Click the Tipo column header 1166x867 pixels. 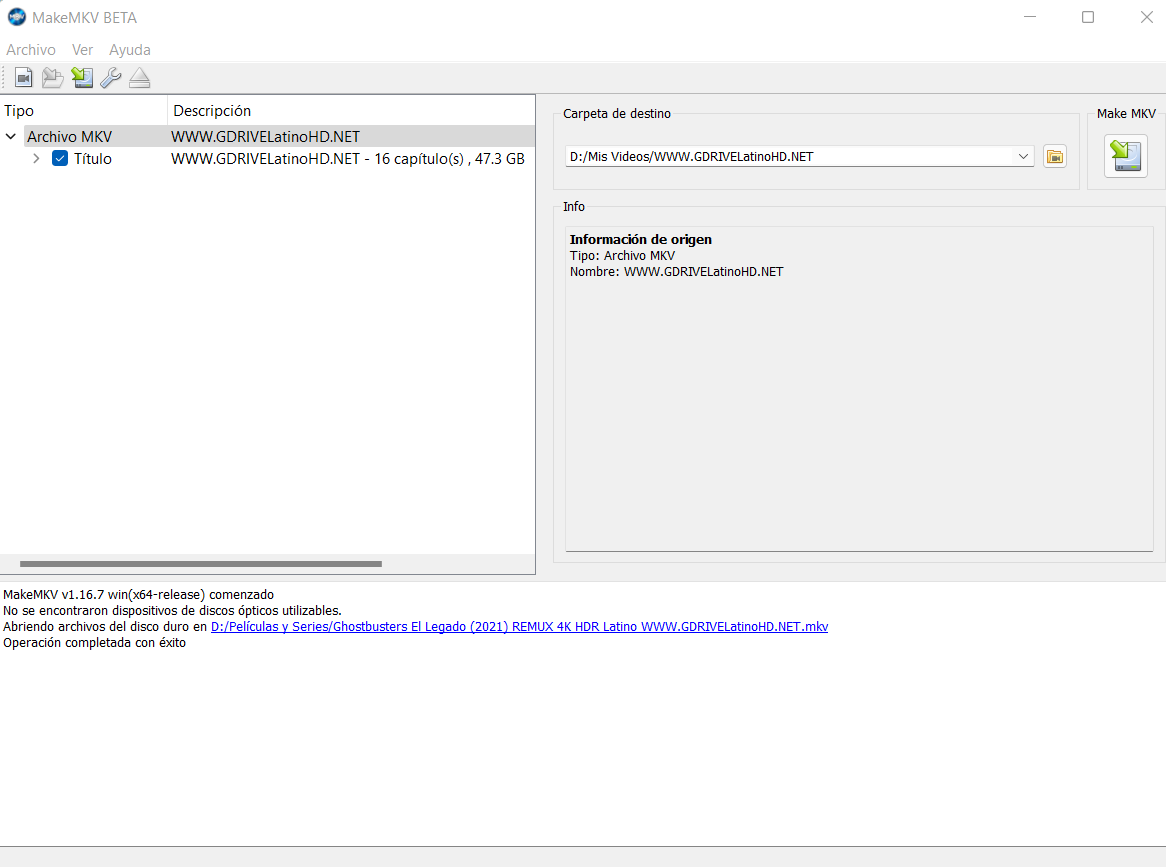click(84, 111)
